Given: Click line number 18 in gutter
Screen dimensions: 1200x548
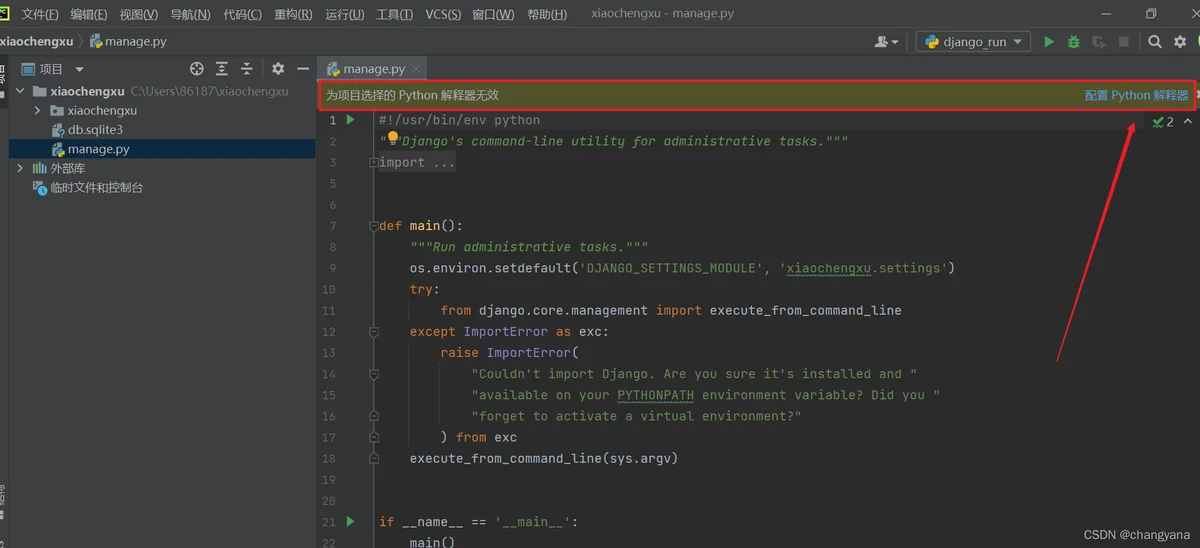Looking at the screenshot, I should (330, 458).
